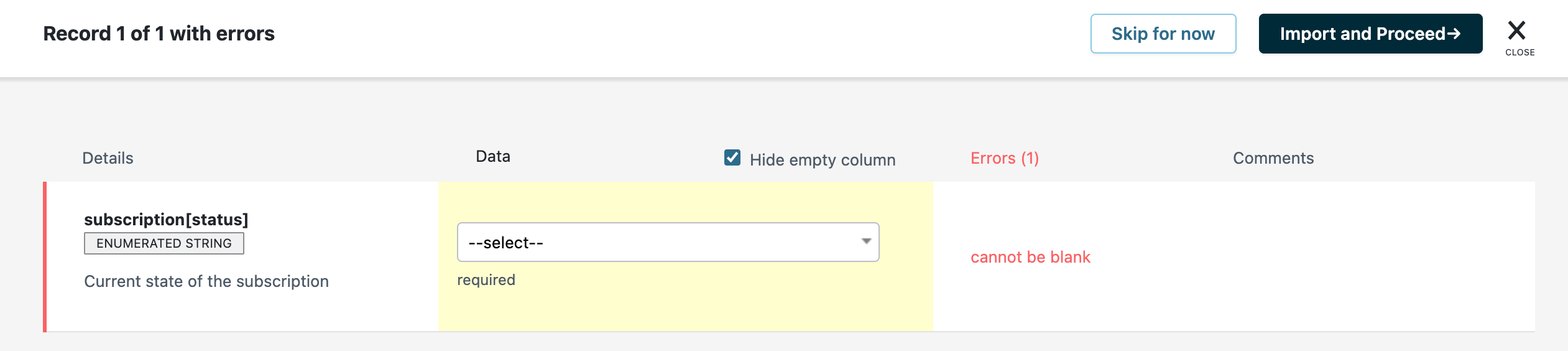Click the ENUMERATED STRING type badge
Viewport: 1568px width, 351px height.
pos(164,243)
